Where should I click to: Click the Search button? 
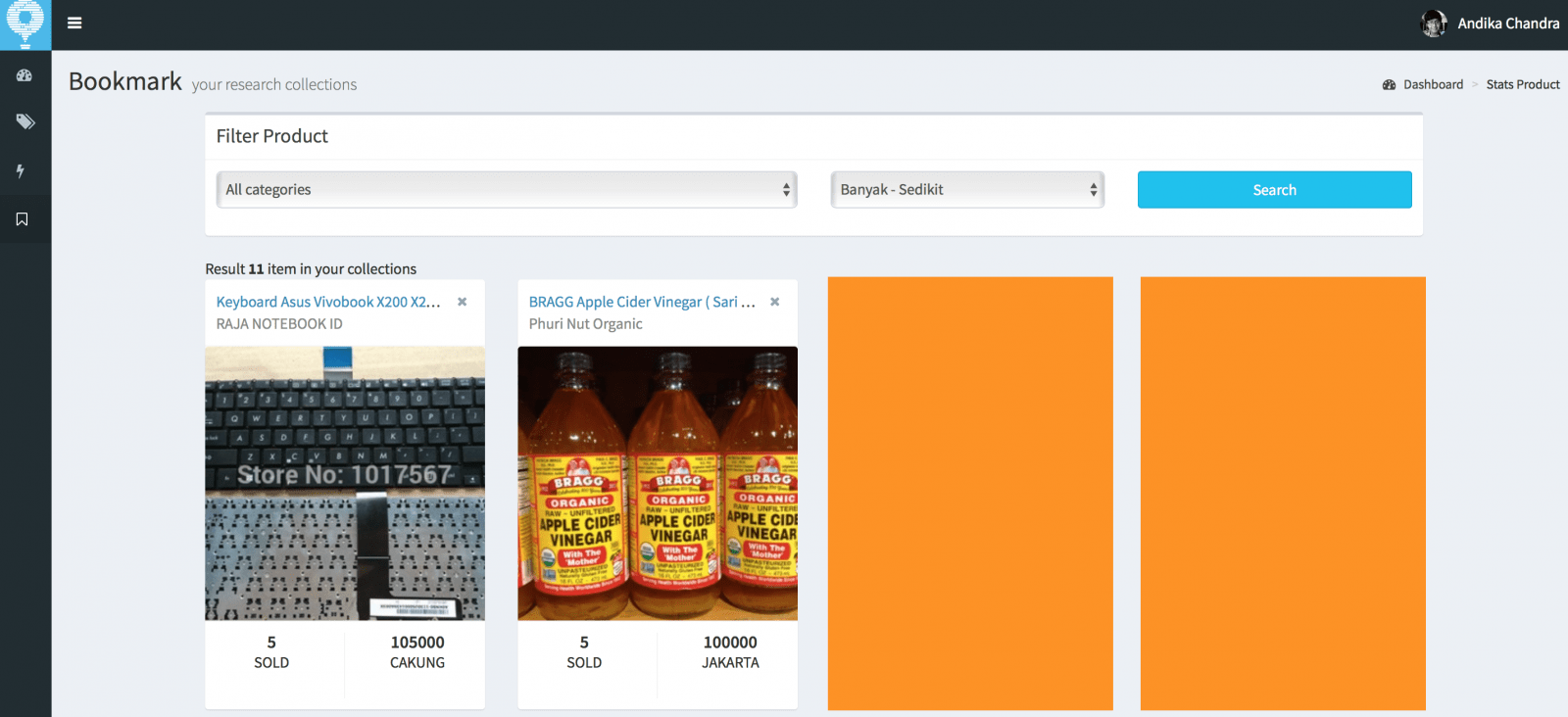[1274, 190]
